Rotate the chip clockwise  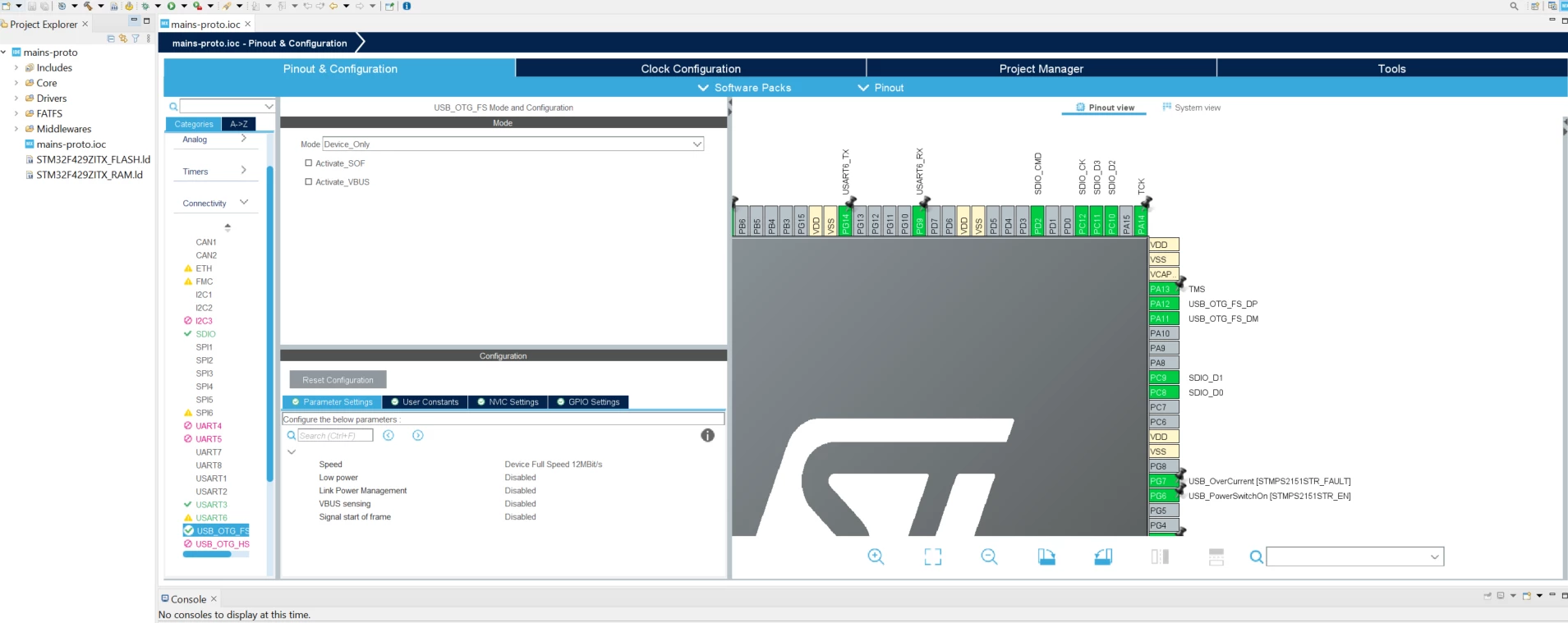pyautogui.click(x=1046, y=557)
